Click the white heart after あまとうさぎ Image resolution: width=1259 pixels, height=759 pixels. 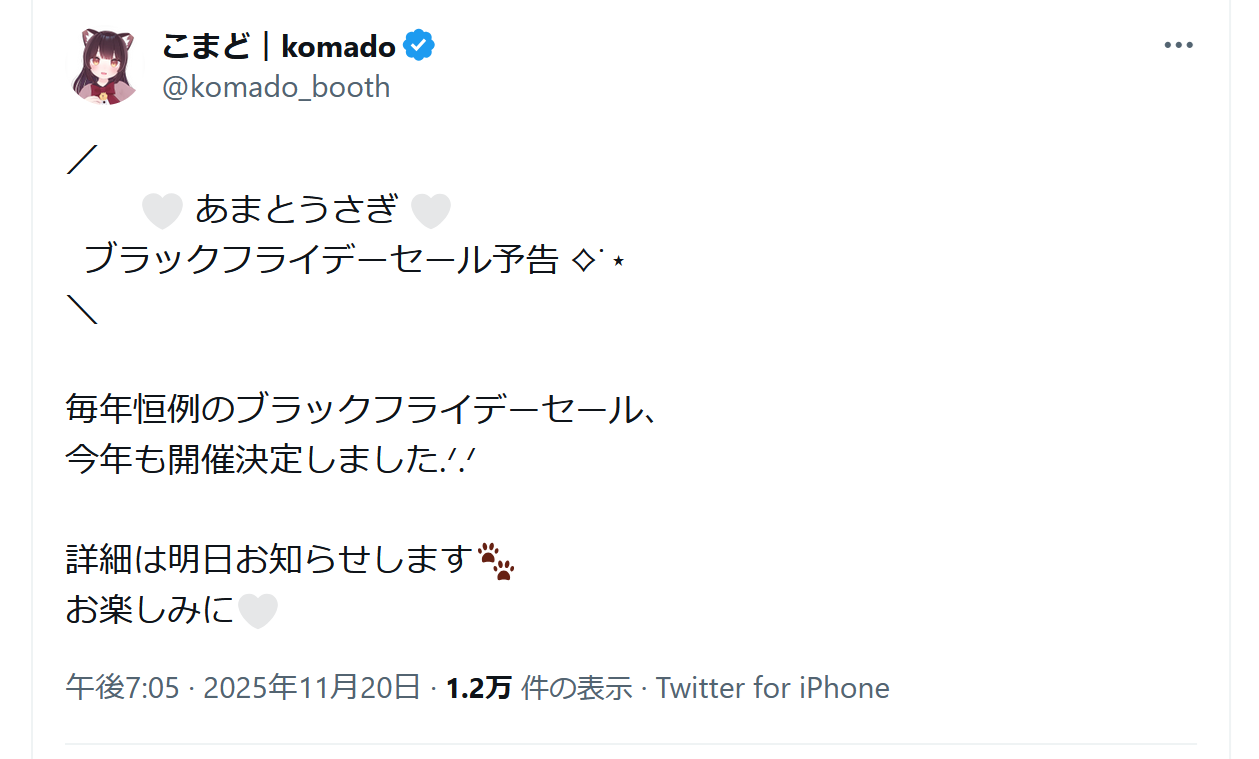[x=431, y=211]
